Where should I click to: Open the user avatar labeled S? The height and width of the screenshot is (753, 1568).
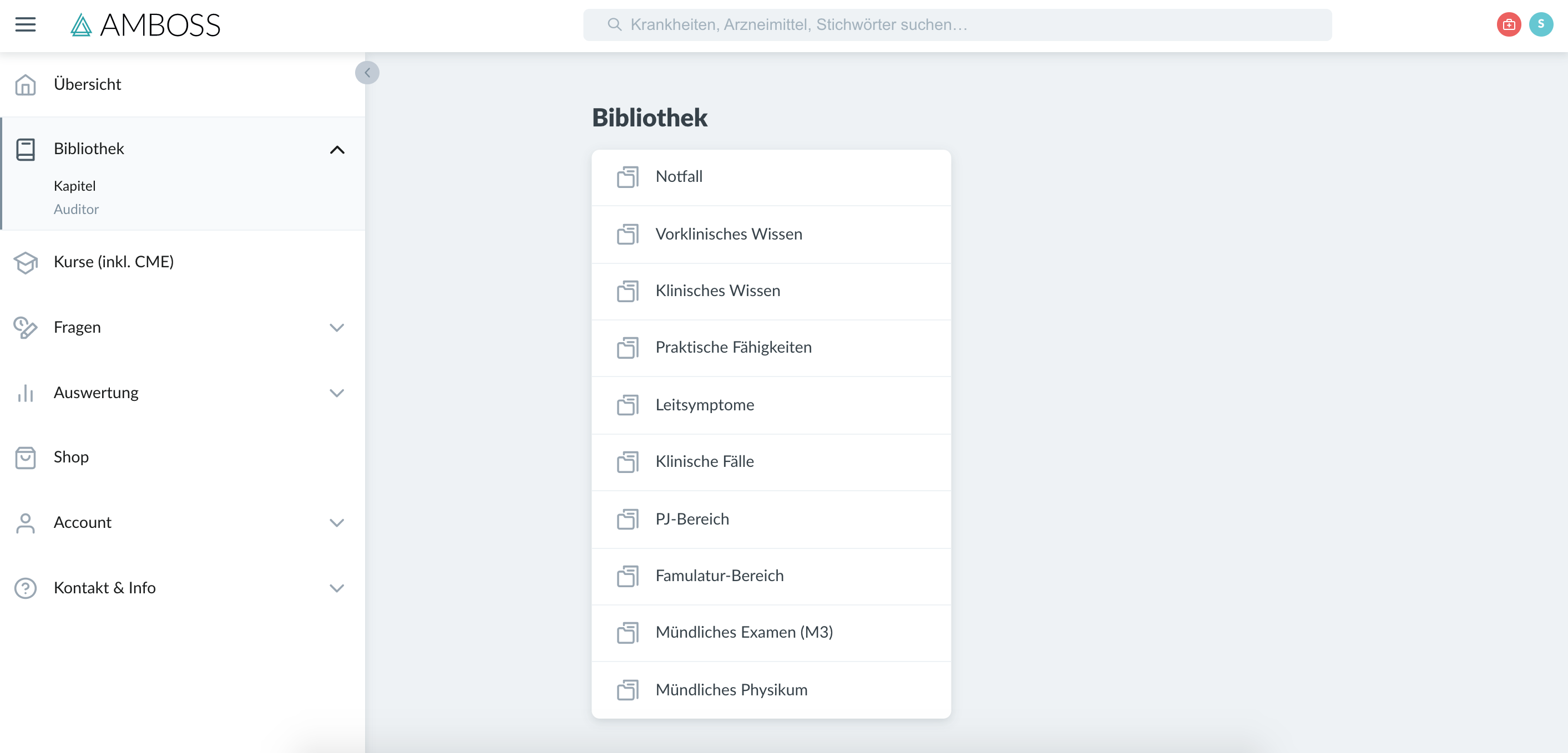(x=1541, y=24)
